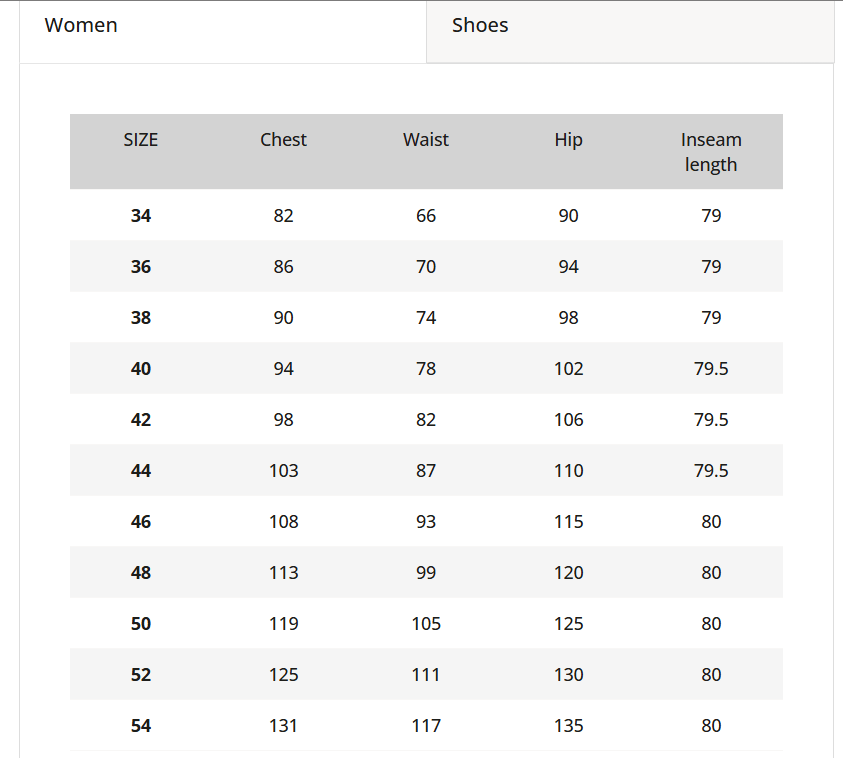Click the Hip column header

pos(568,140)
